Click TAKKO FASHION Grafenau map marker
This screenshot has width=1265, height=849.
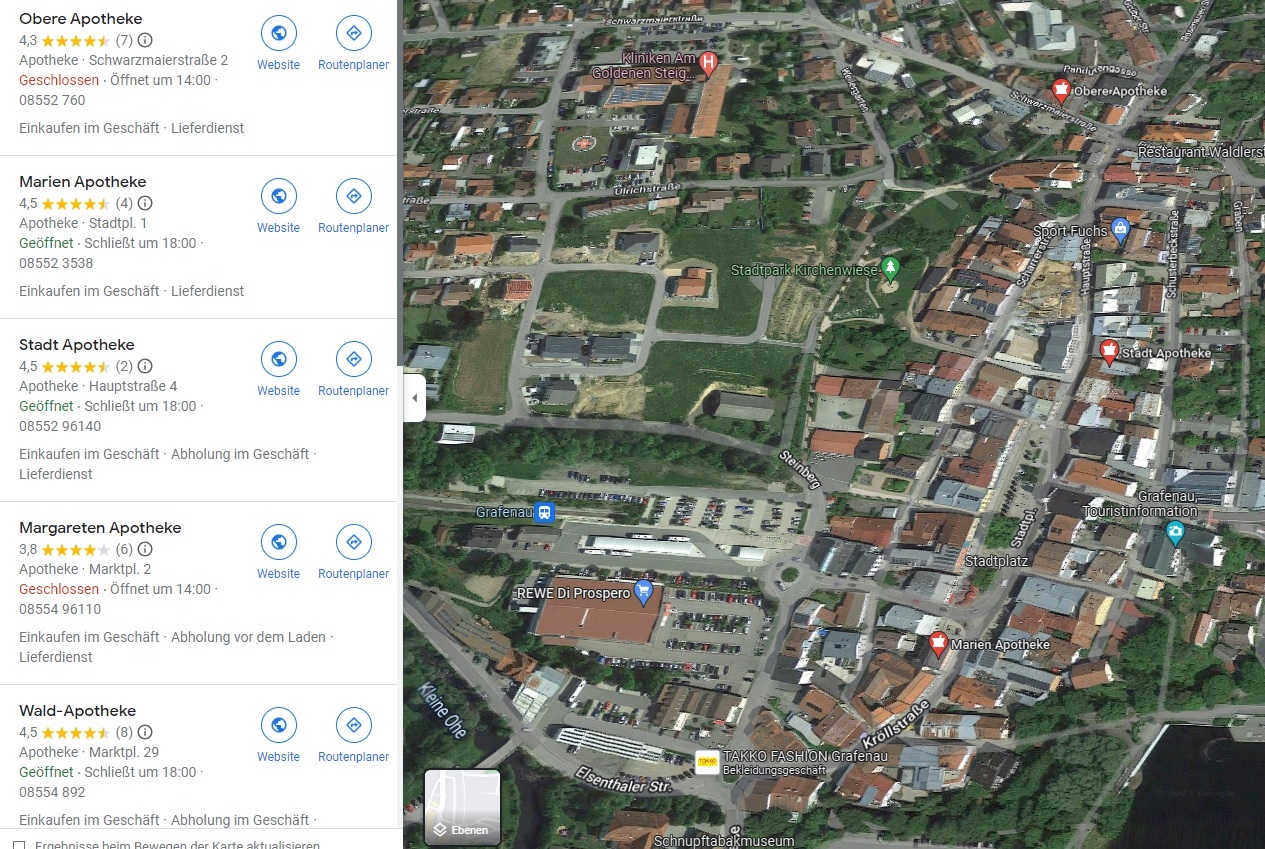[x=707, y=761]
